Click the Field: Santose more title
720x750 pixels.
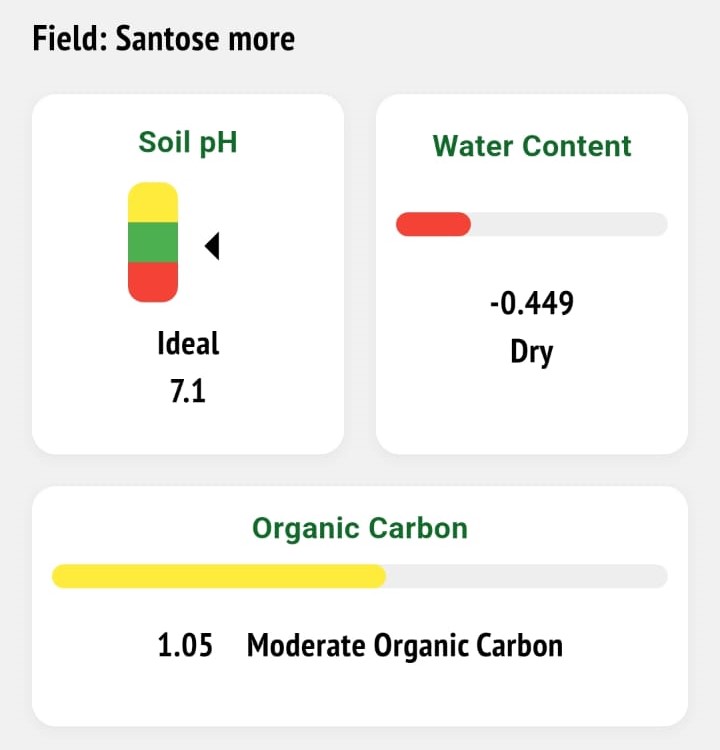pyautogui.click(x=164, y=39)
